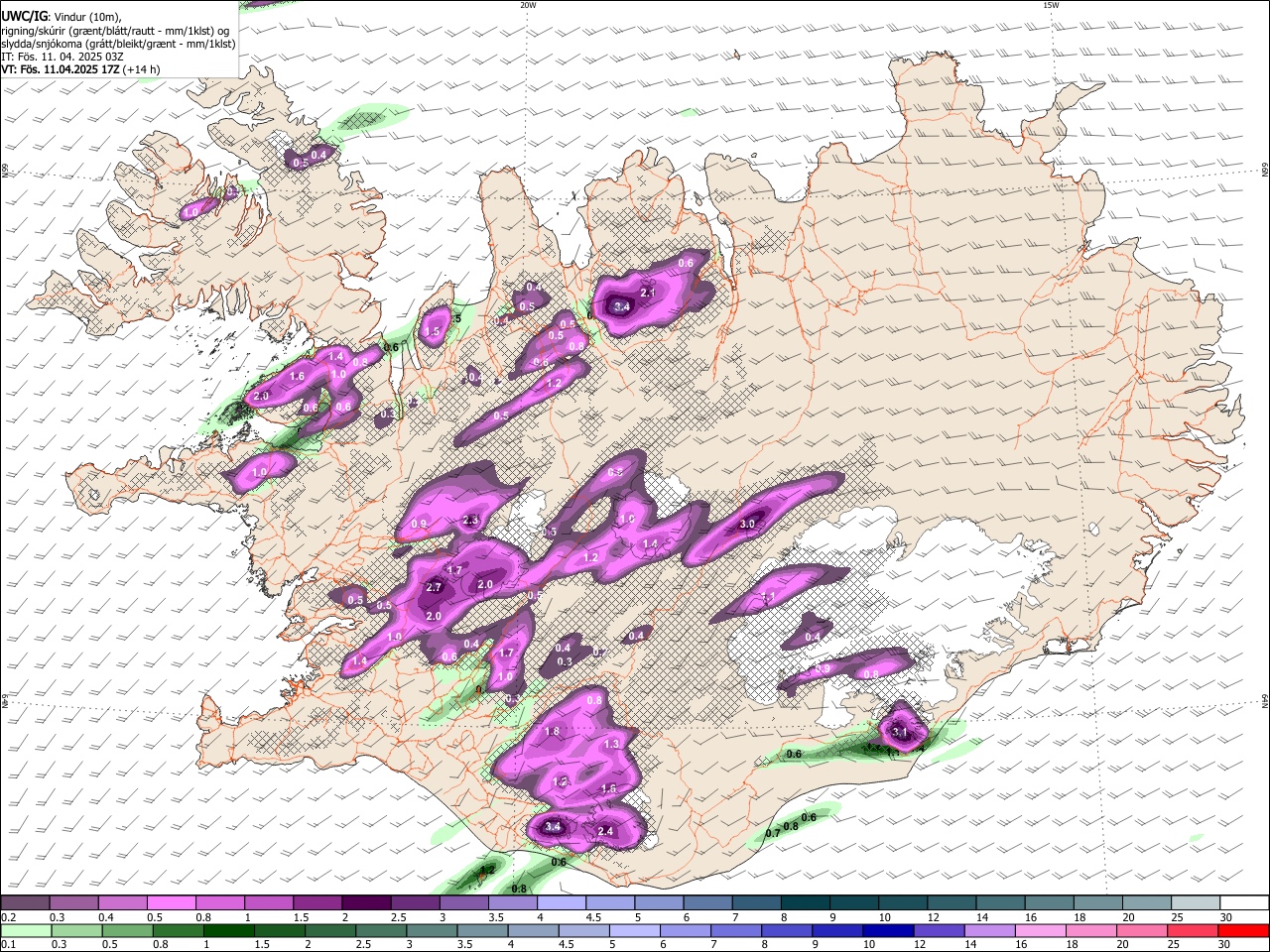This screenshot has height=952, width=1270.
Task: Click the 2.1 value in the northern snow cell
Action: [x=648, y=293]
